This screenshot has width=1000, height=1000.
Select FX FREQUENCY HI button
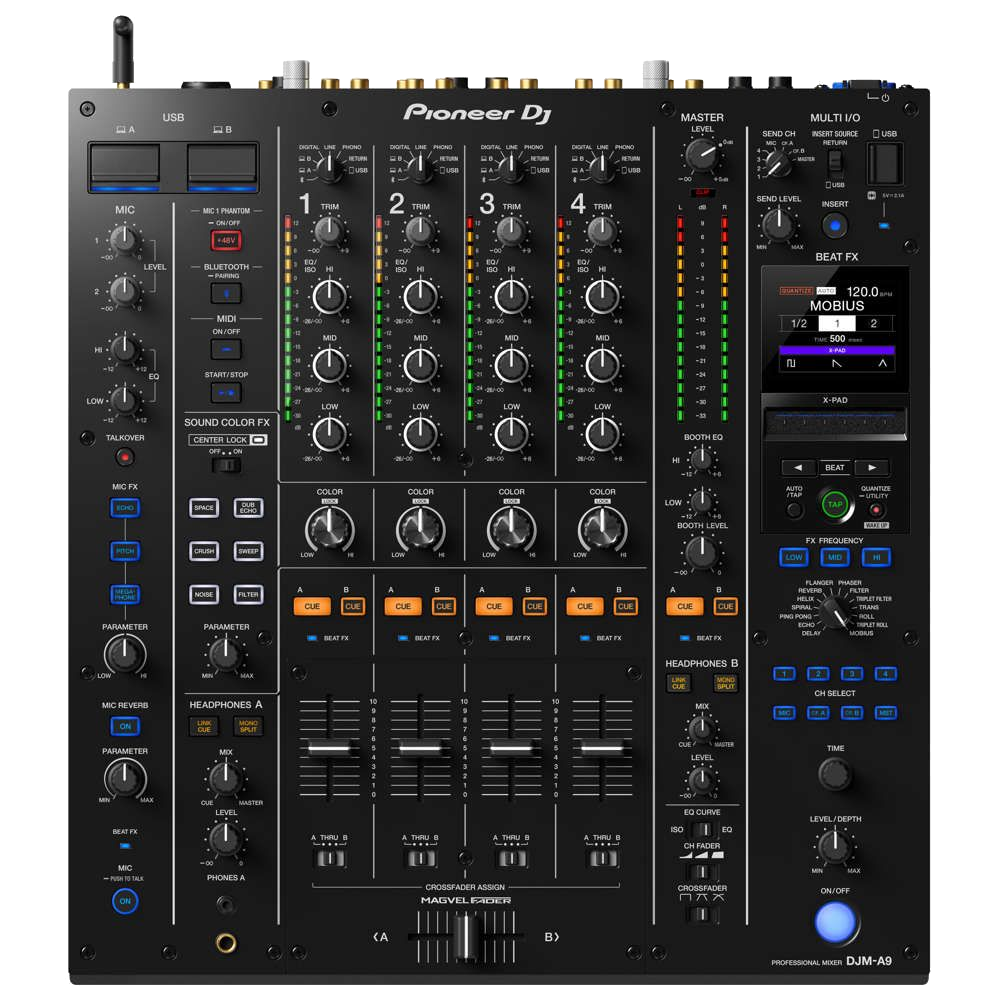876,557
